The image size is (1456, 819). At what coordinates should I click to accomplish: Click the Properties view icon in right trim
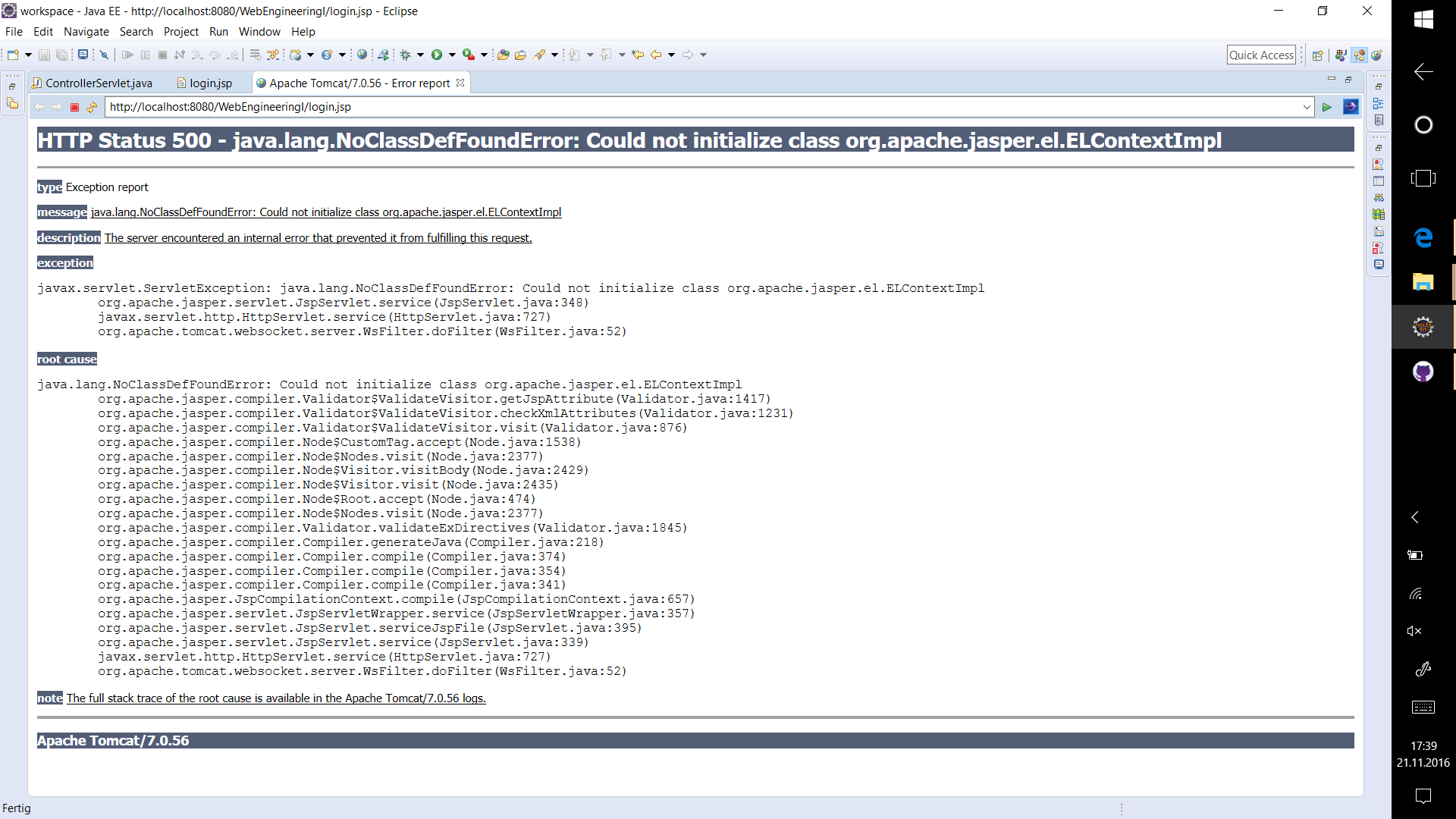(x=1379, y=180)
